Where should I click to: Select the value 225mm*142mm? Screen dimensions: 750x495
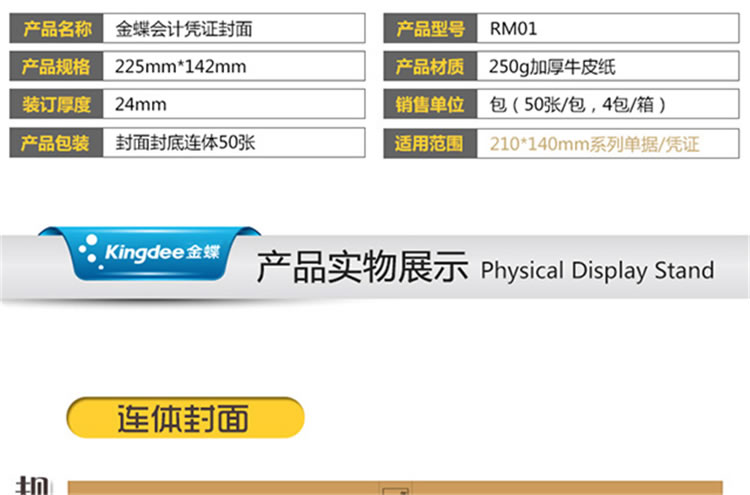pyautogui.click(x=180, y=66)
